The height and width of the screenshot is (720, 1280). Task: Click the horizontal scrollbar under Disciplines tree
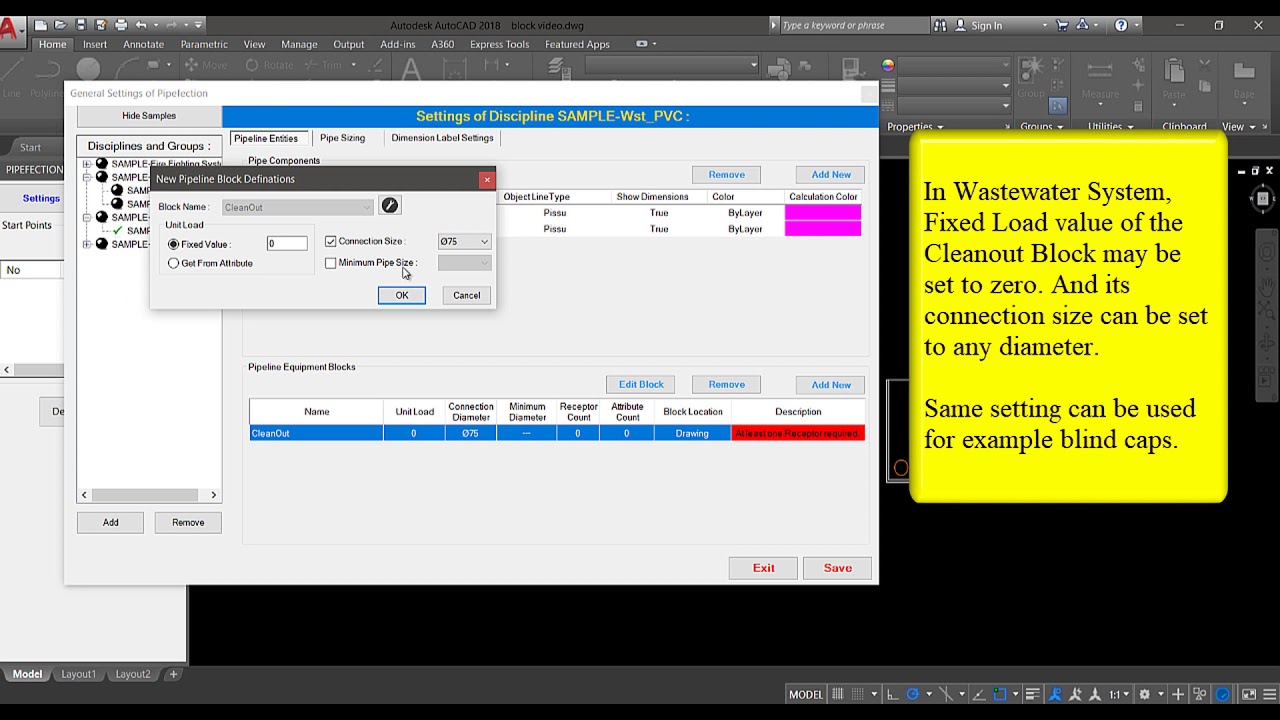148,495
